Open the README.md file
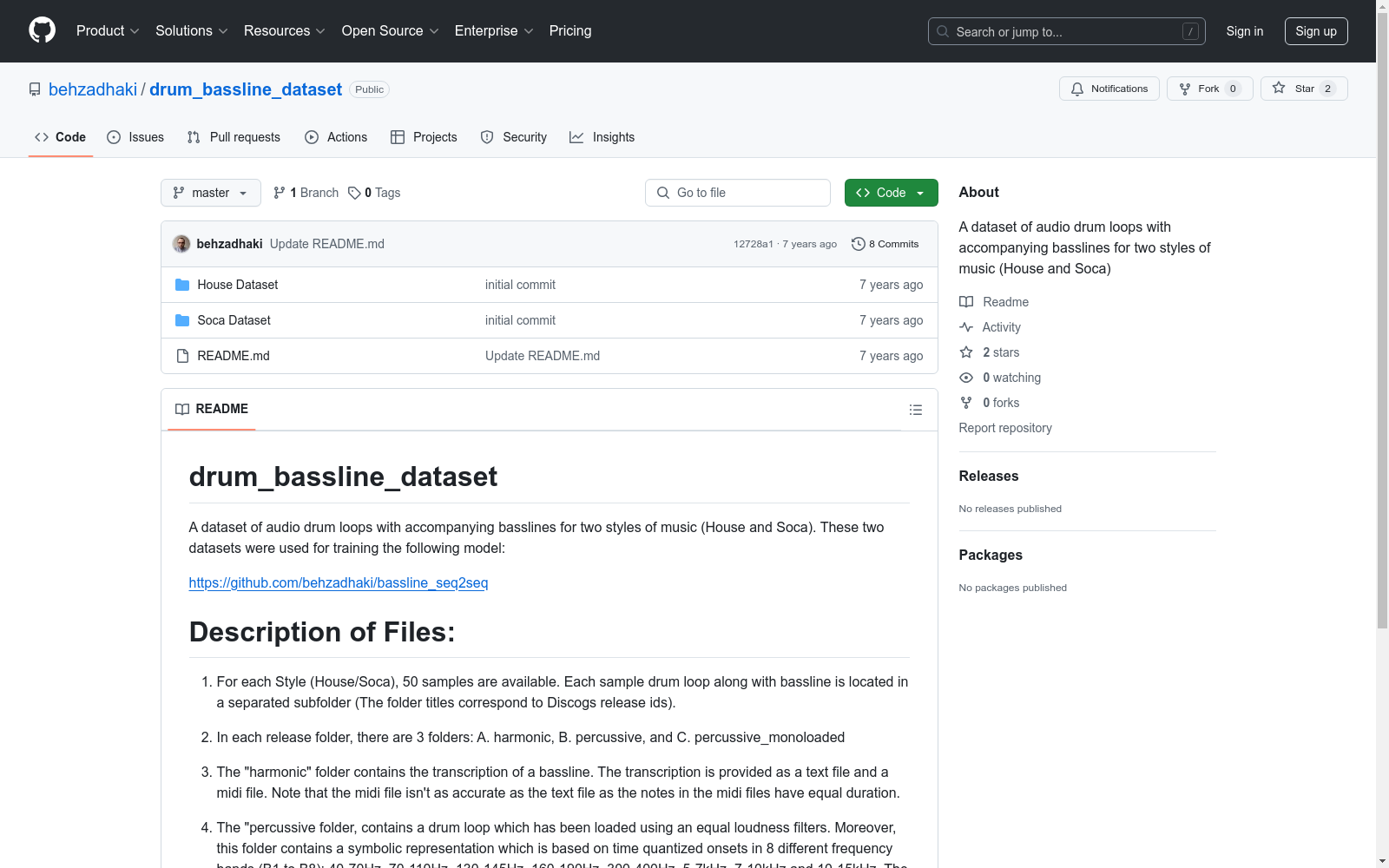1389x868 pixels. click(x=234, y=356)
